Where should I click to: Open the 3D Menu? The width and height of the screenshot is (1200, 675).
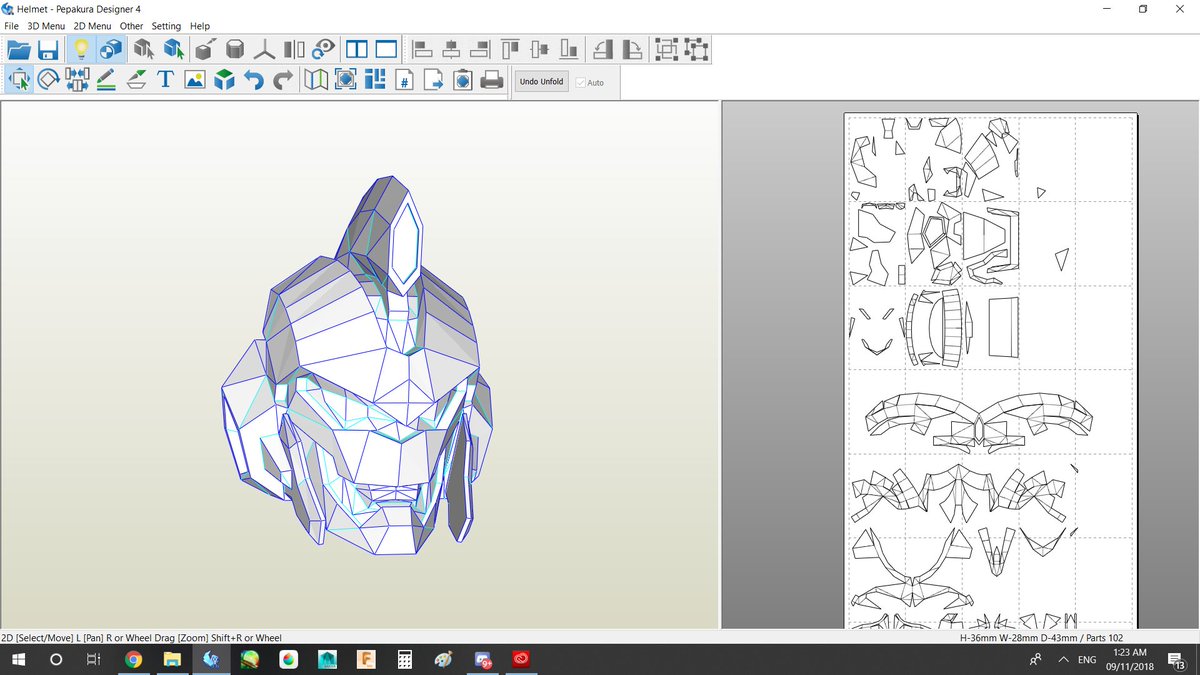click(x=46, y=26)
